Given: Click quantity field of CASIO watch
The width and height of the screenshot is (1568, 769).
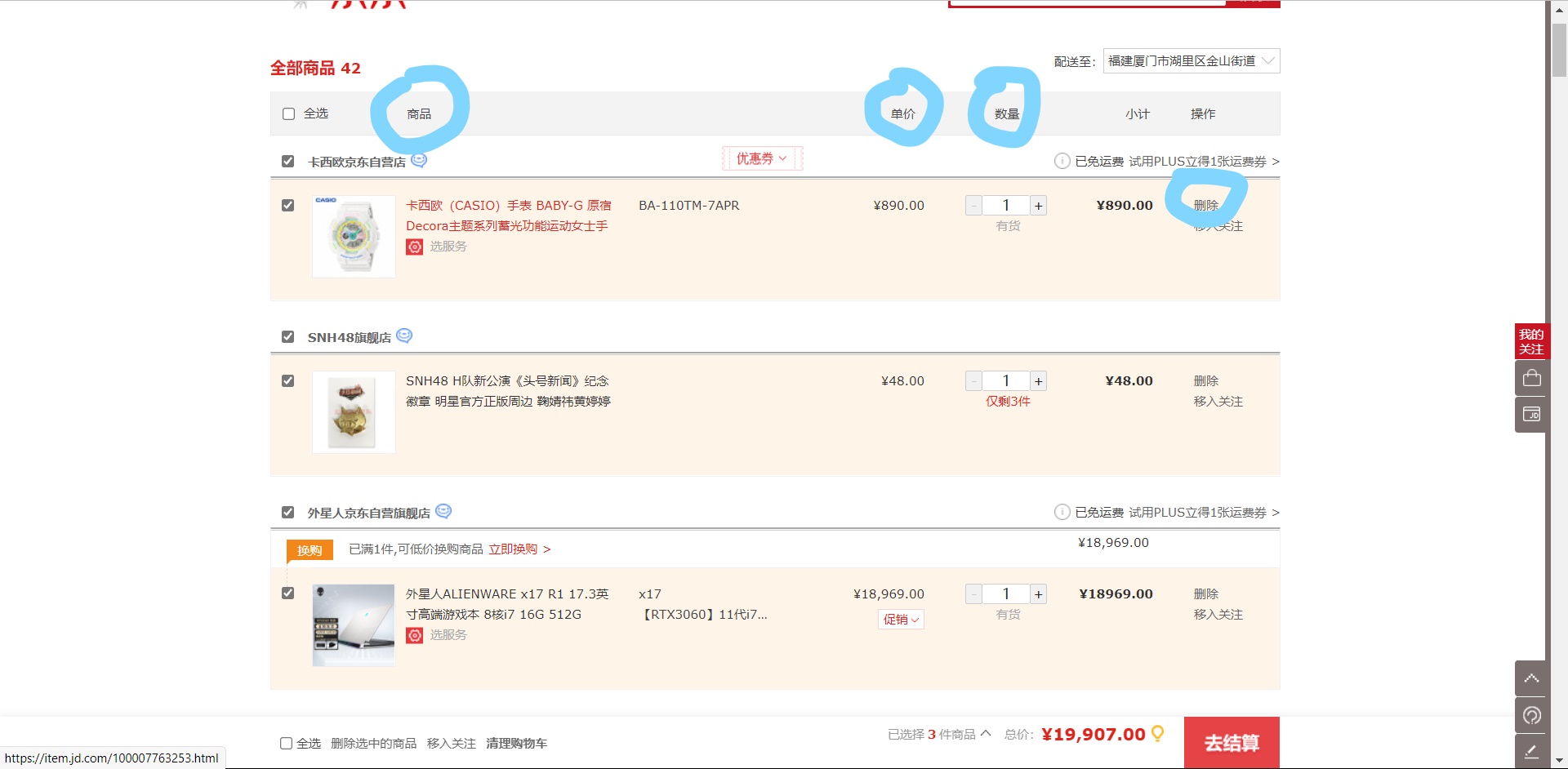Looking at the screenshot, I should coord(1006,206).
